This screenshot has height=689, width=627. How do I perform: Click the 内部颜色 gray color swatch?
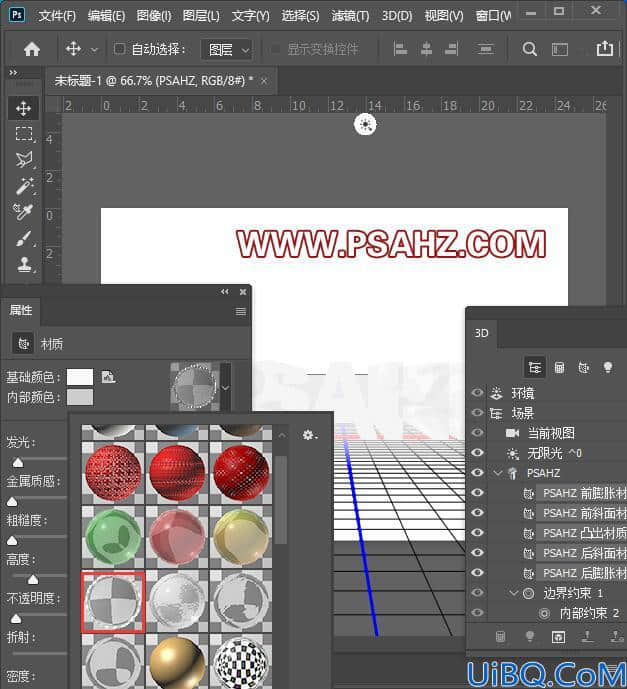click(80, 397)
